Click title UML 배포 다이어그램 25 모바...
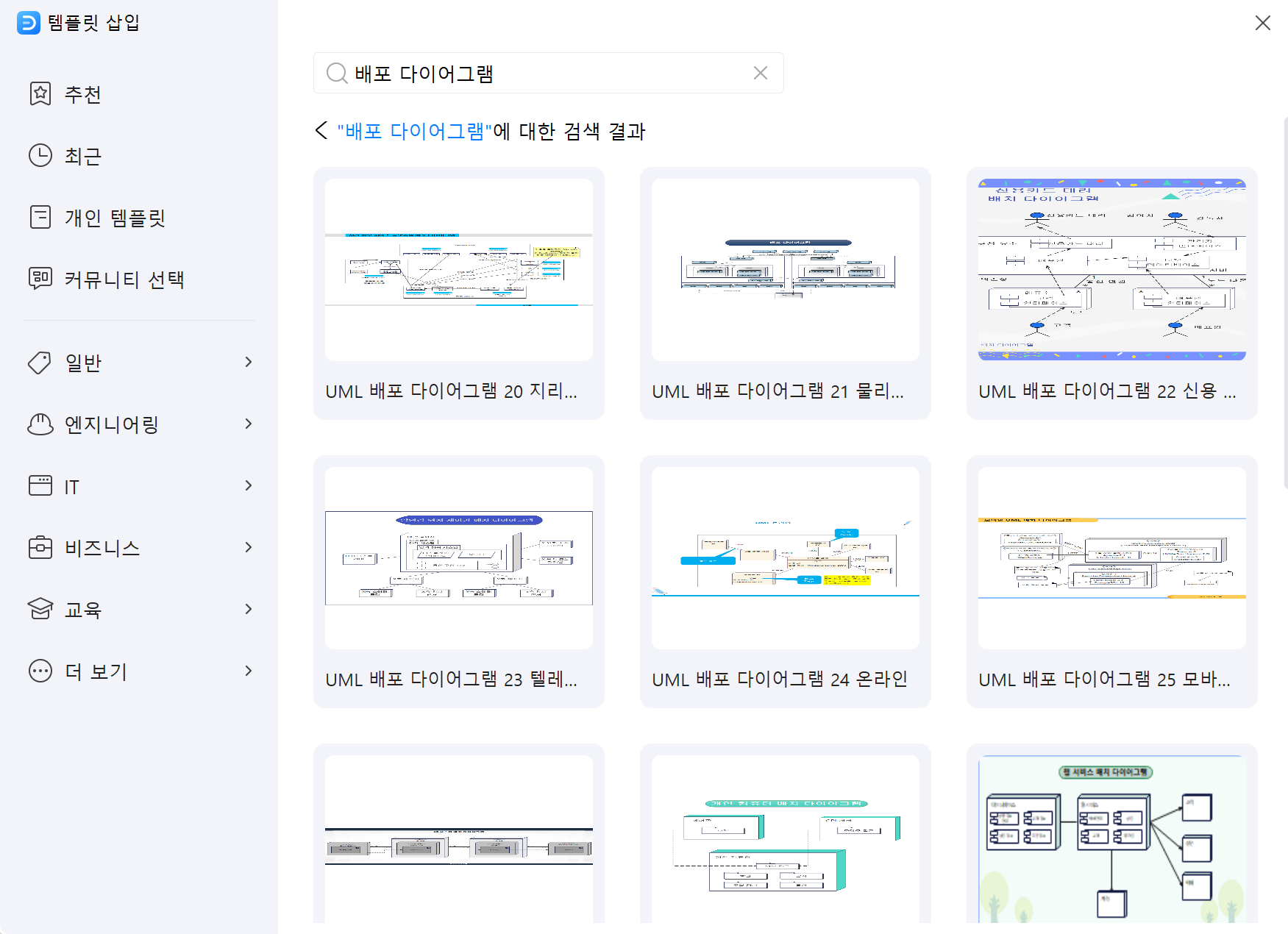 click(x=1105, y=680)
